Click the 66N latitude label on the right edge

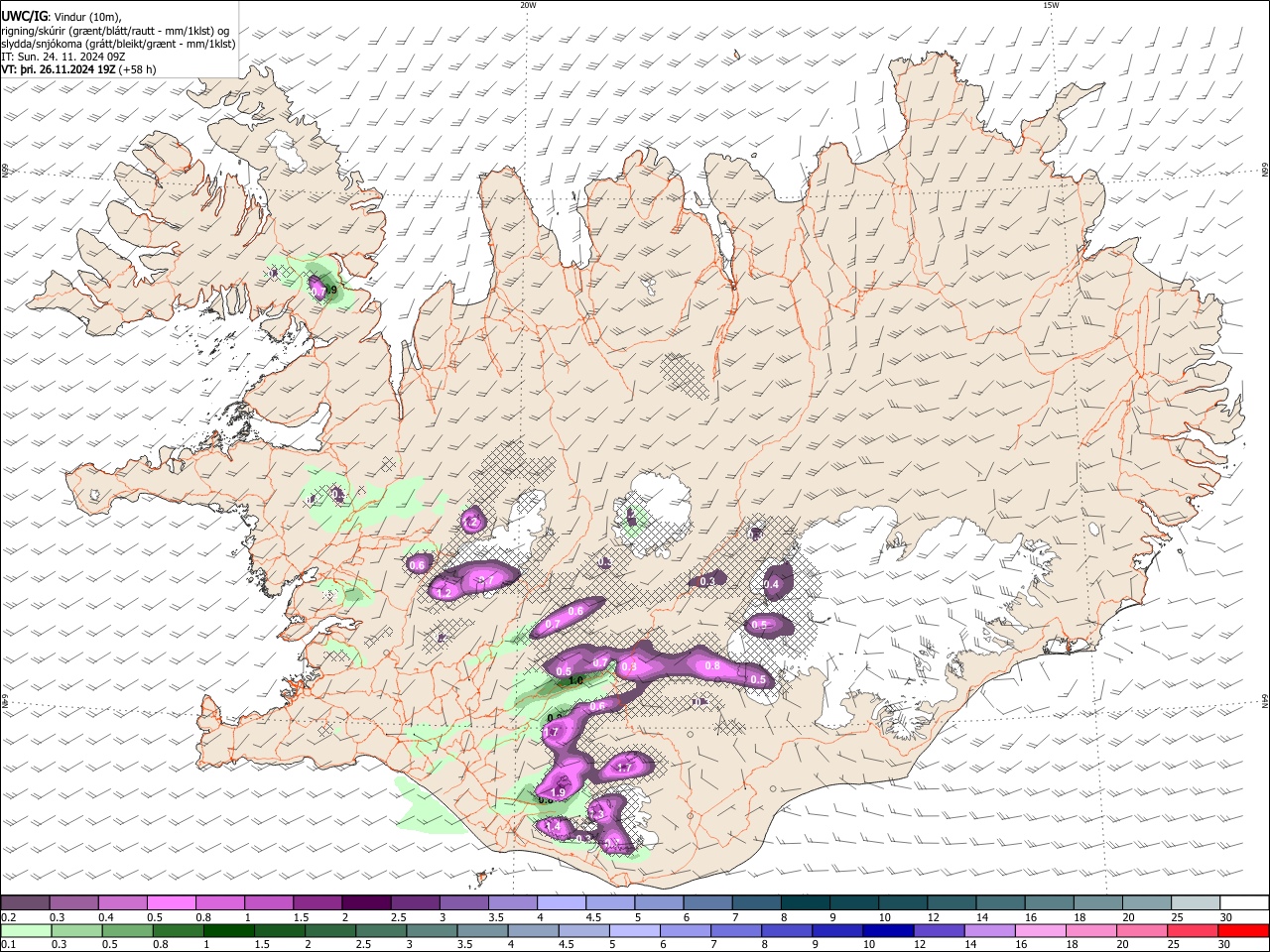pos(1264,171)
